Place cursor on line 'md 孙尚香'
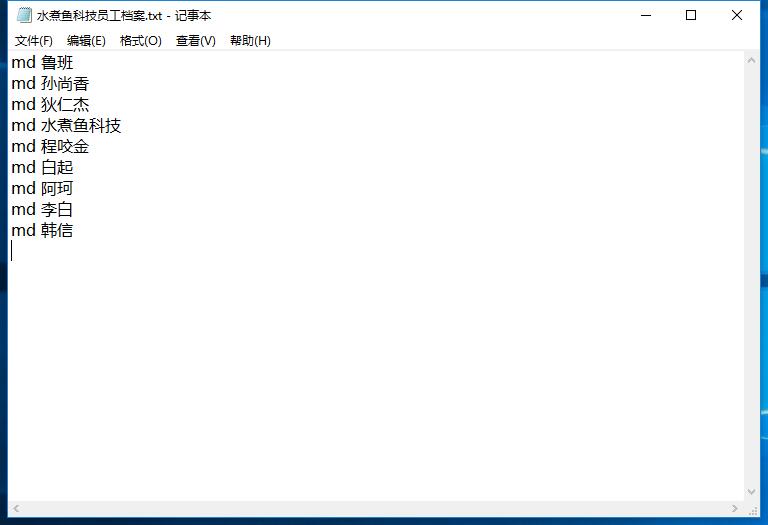Viewport: 768px width, 525px height. [50, 84]
